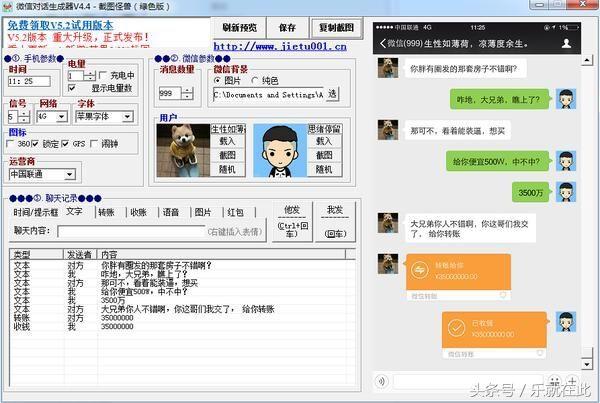Select the row '你胖有圈发的那套房子不错啊?'
The width and height of the screenshot is (600, 403).
pos(182,266)
